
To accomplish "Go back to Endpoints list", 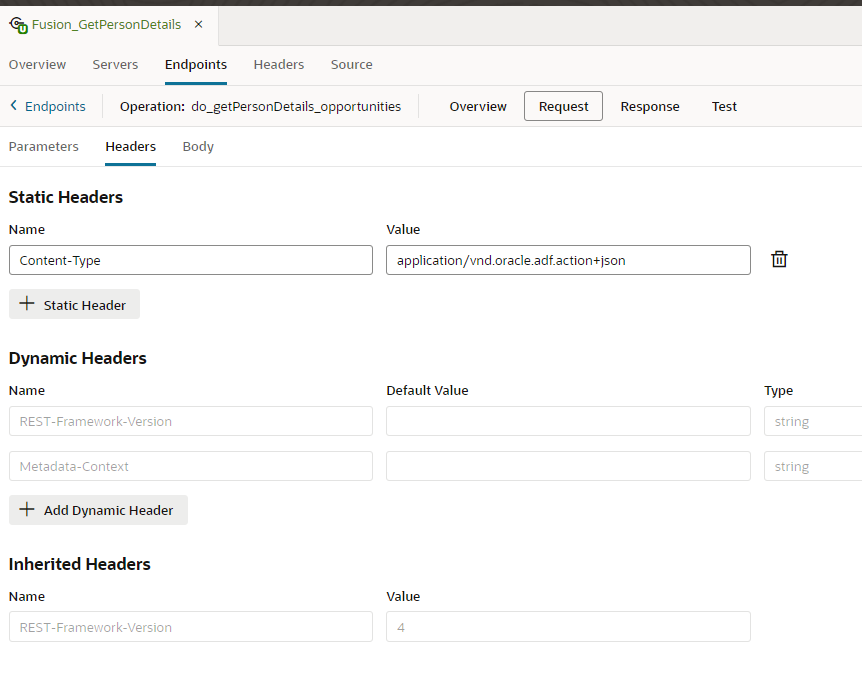I will pyautogui.click(x=47, y=106).
